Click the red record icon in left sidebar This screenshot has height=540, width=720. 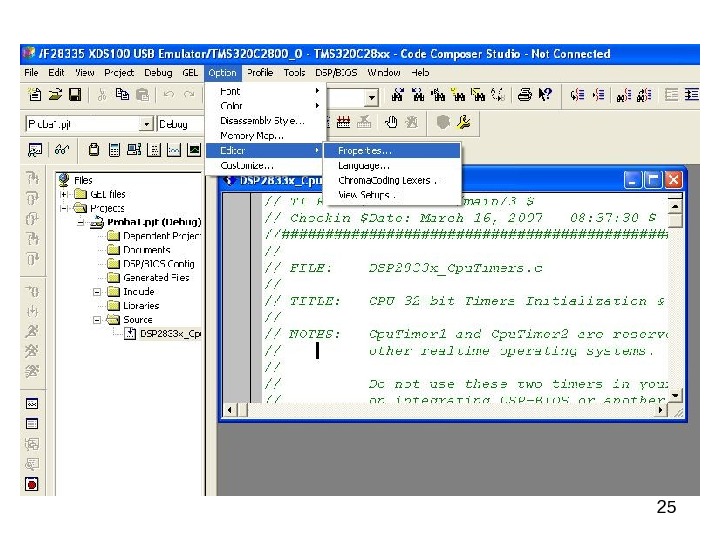[32, 484]
